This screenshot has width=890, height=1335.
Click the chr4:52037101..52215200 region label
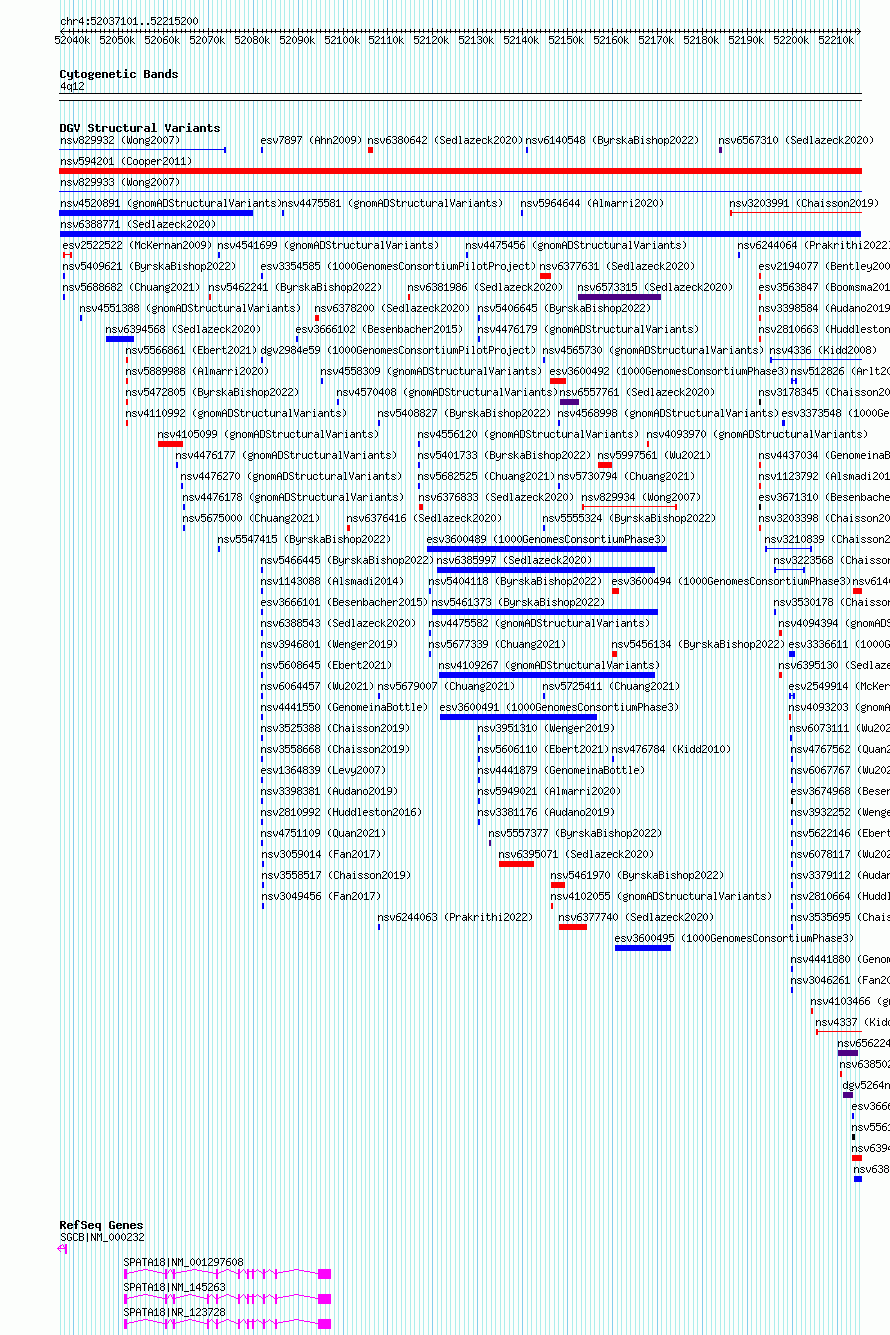[128, 20]
